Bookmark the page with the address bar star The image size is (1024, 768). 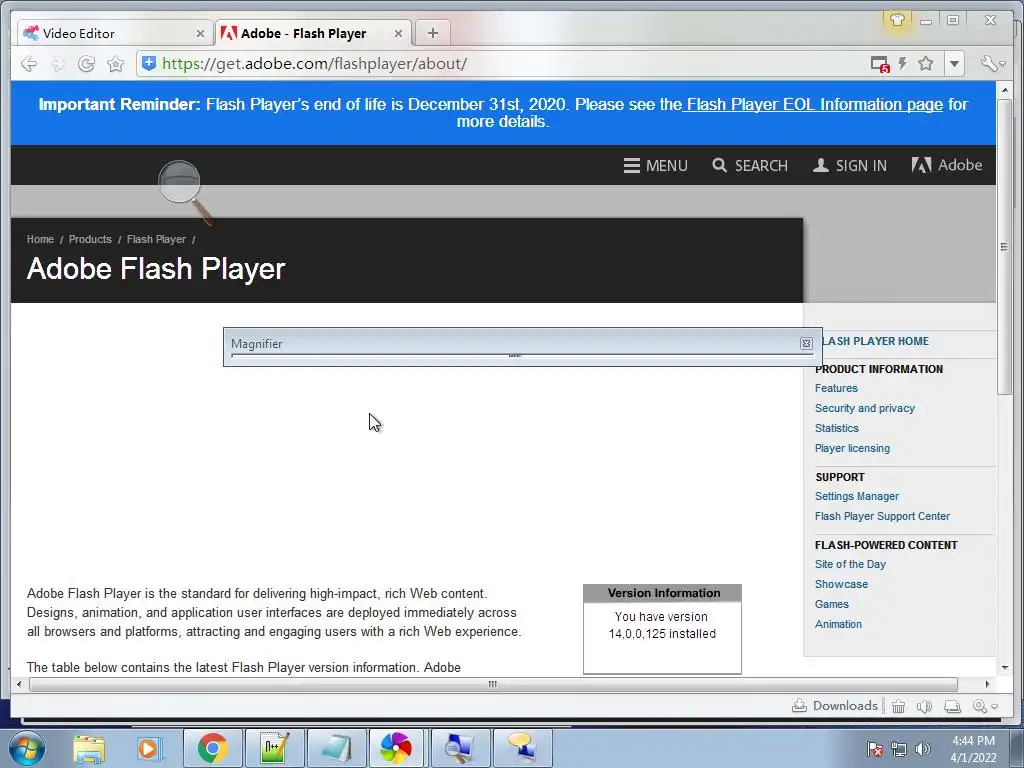coord(925,63)
